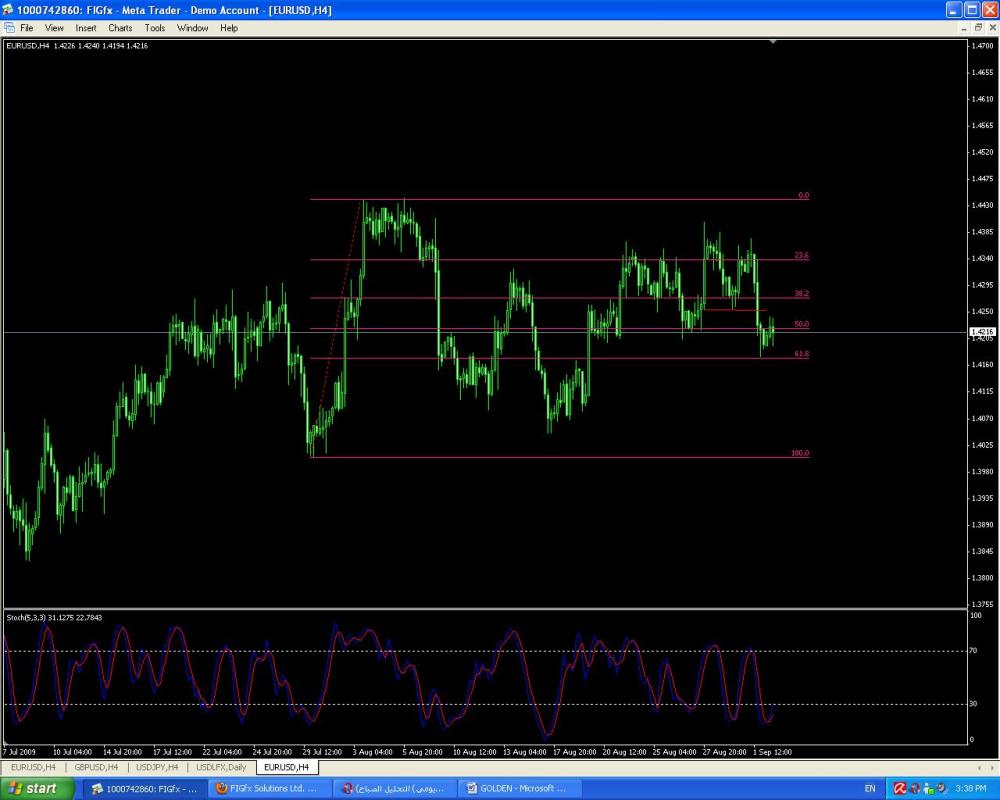Click the MetaTrader app icon in title bar
The image size is (1000, 800).
click(7, 10)
